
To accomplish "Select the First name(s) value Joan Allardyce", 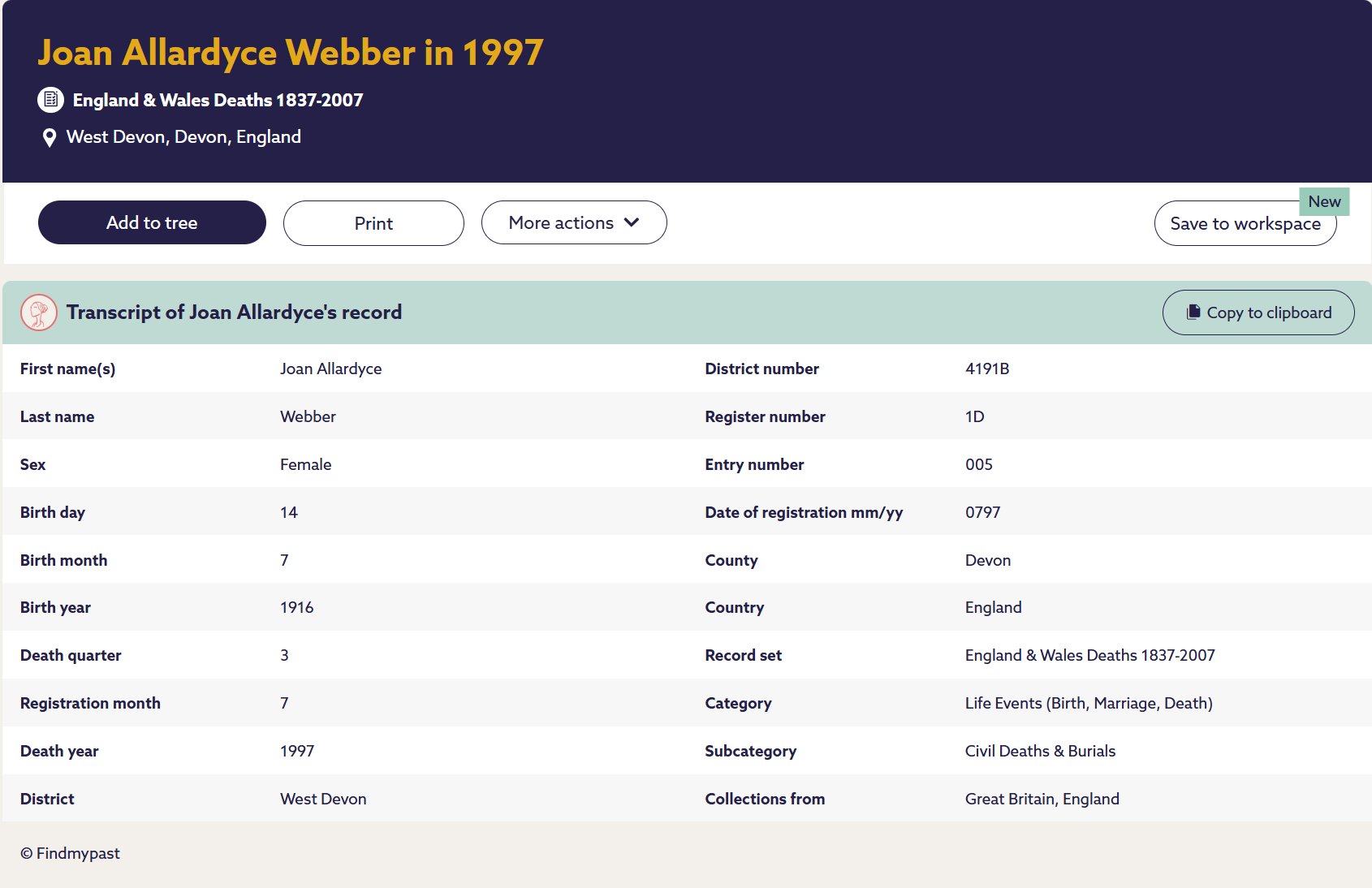I will tap(330, 369).
